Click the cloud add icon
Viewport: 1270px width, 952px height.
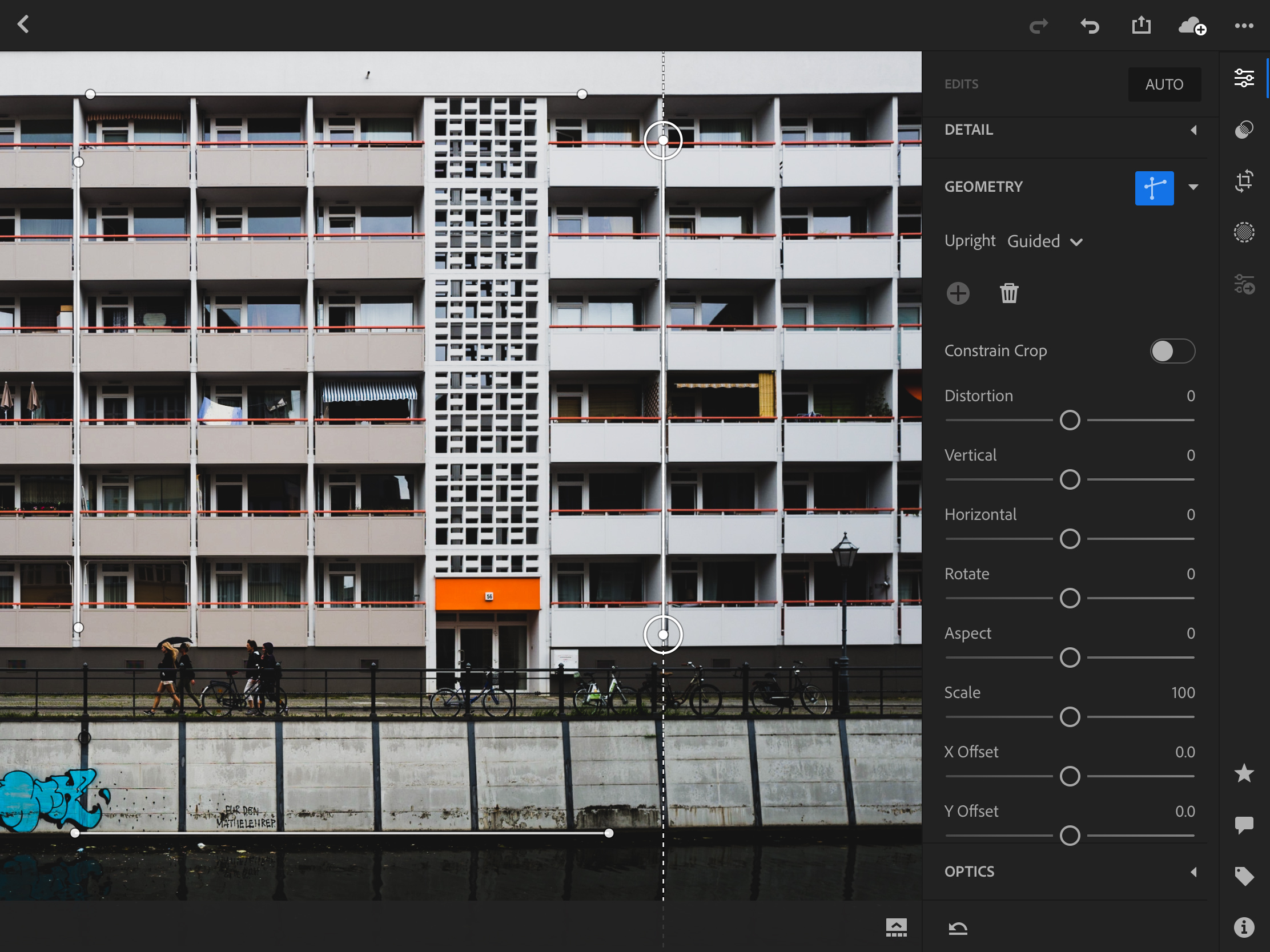click(1192, 26)
